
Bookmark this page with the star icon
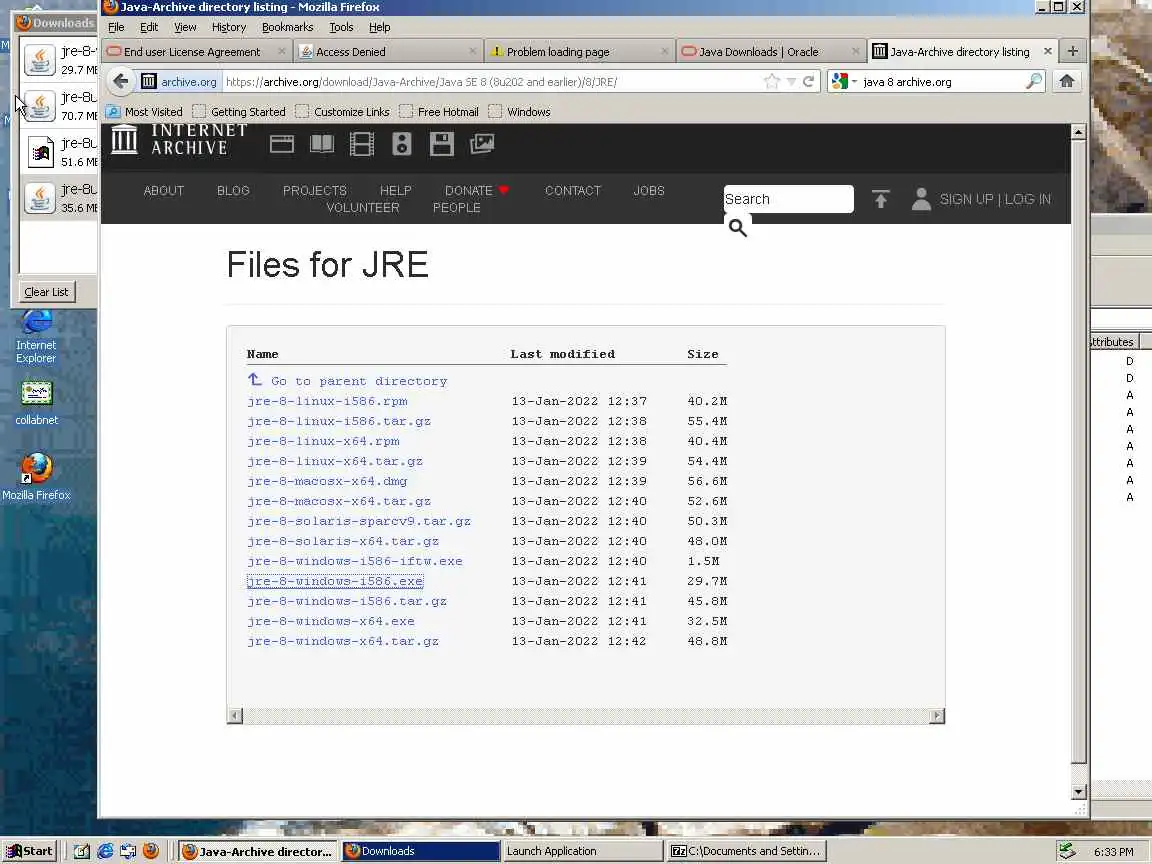(x=771, y=82)
